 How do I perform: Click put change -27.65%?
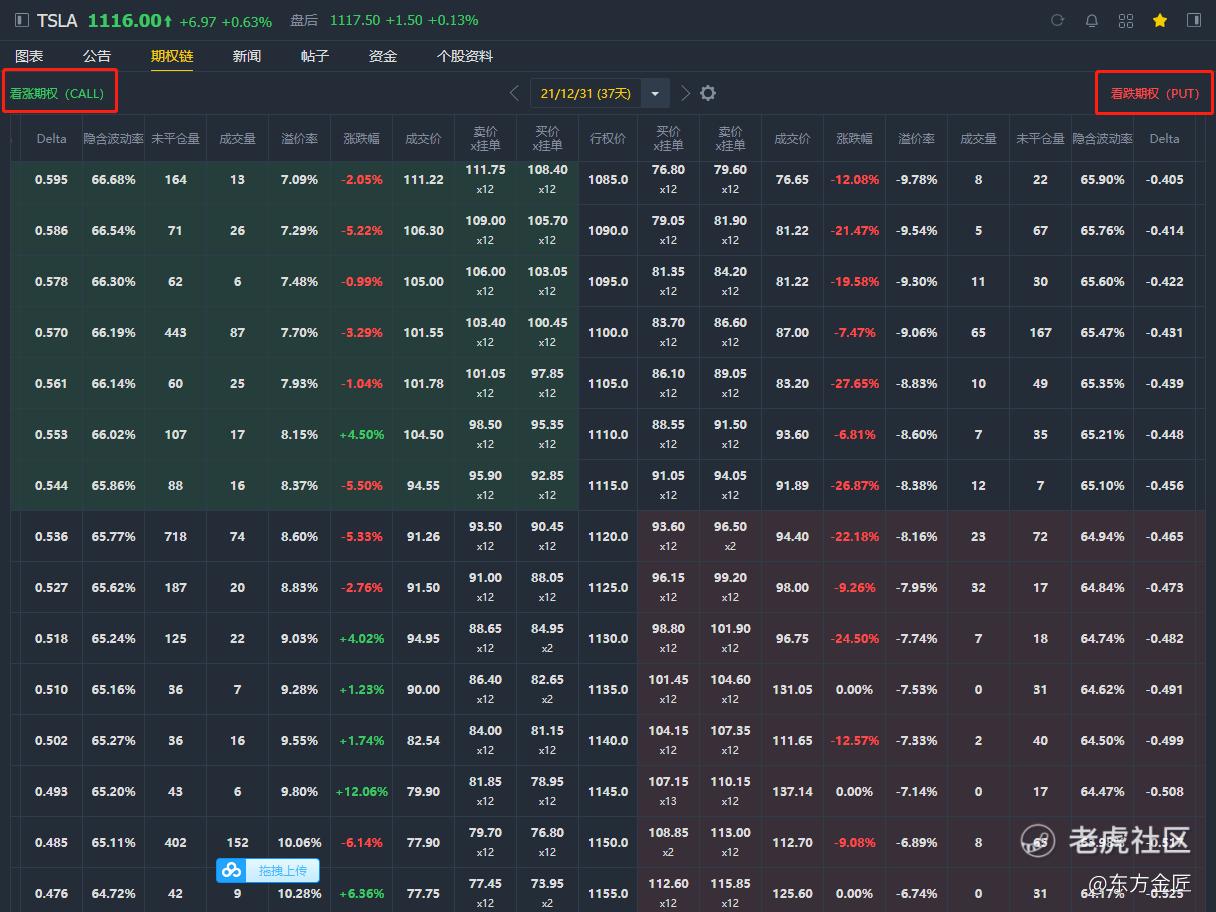tap(855, 384)
